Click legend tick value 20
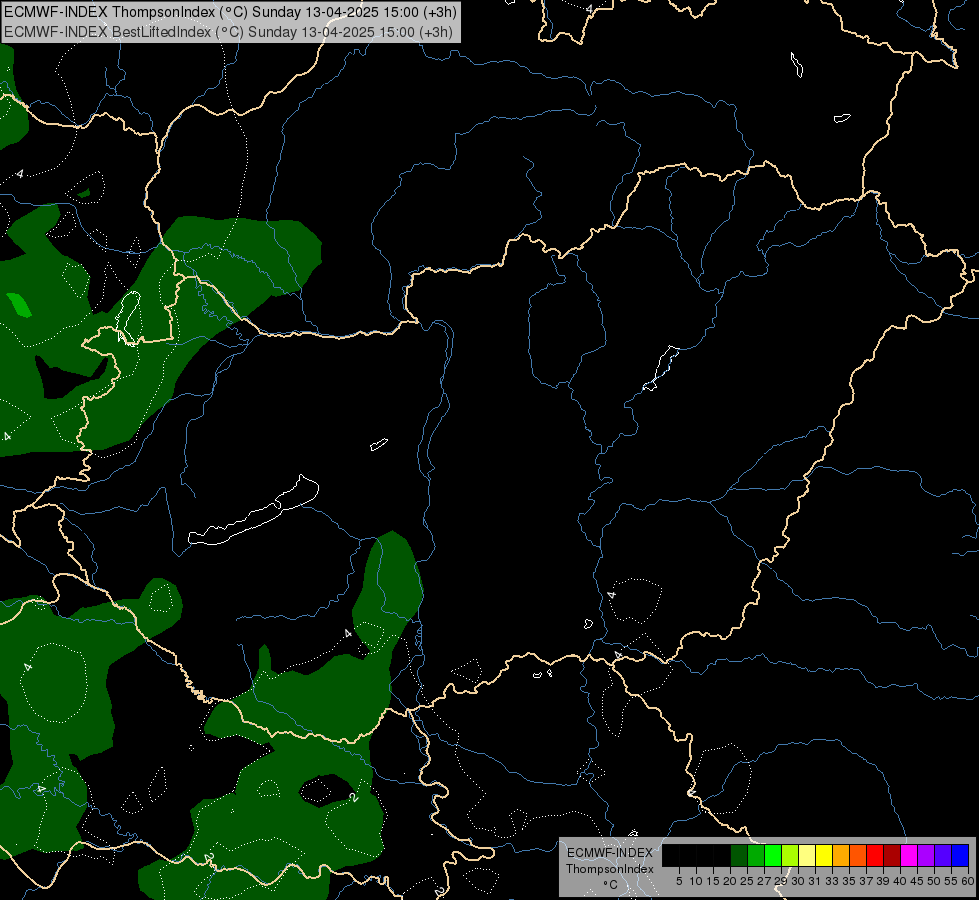Viewport: 979px width, 900px height. tap(730, 881)
